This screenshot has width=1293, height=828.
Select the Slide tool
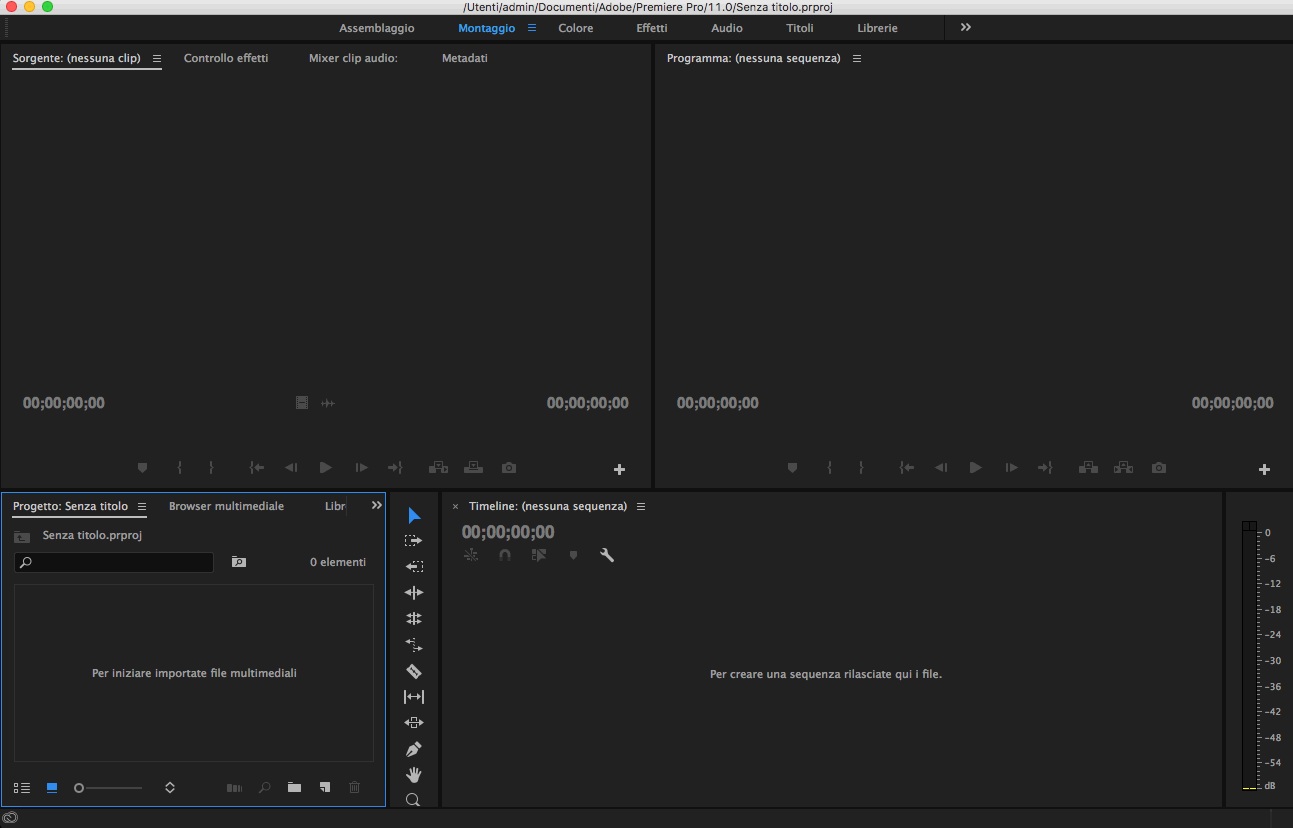(x=414, y=722)
